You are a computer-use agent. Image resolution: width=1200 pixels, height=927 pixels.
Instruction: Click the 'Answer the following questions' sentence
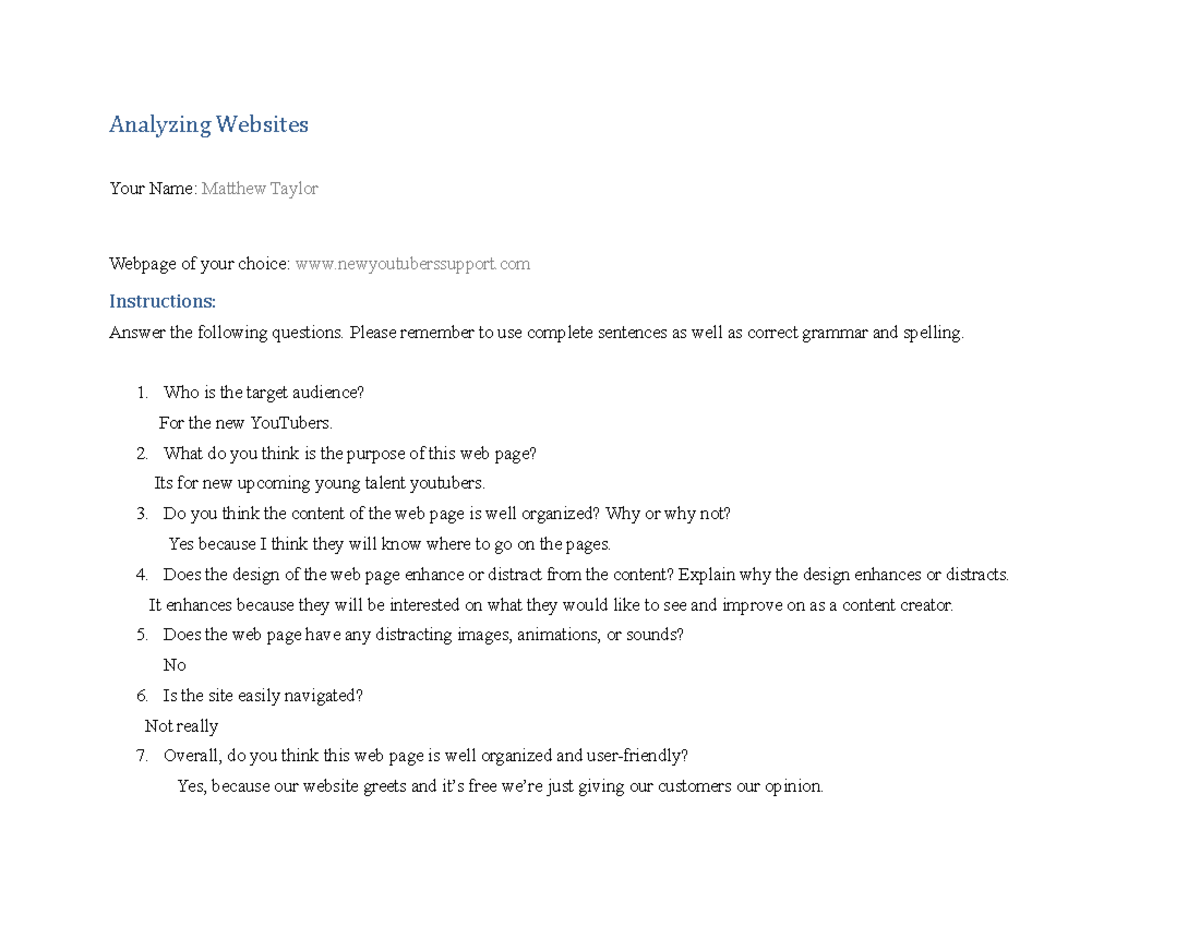(x=536, y=333)
